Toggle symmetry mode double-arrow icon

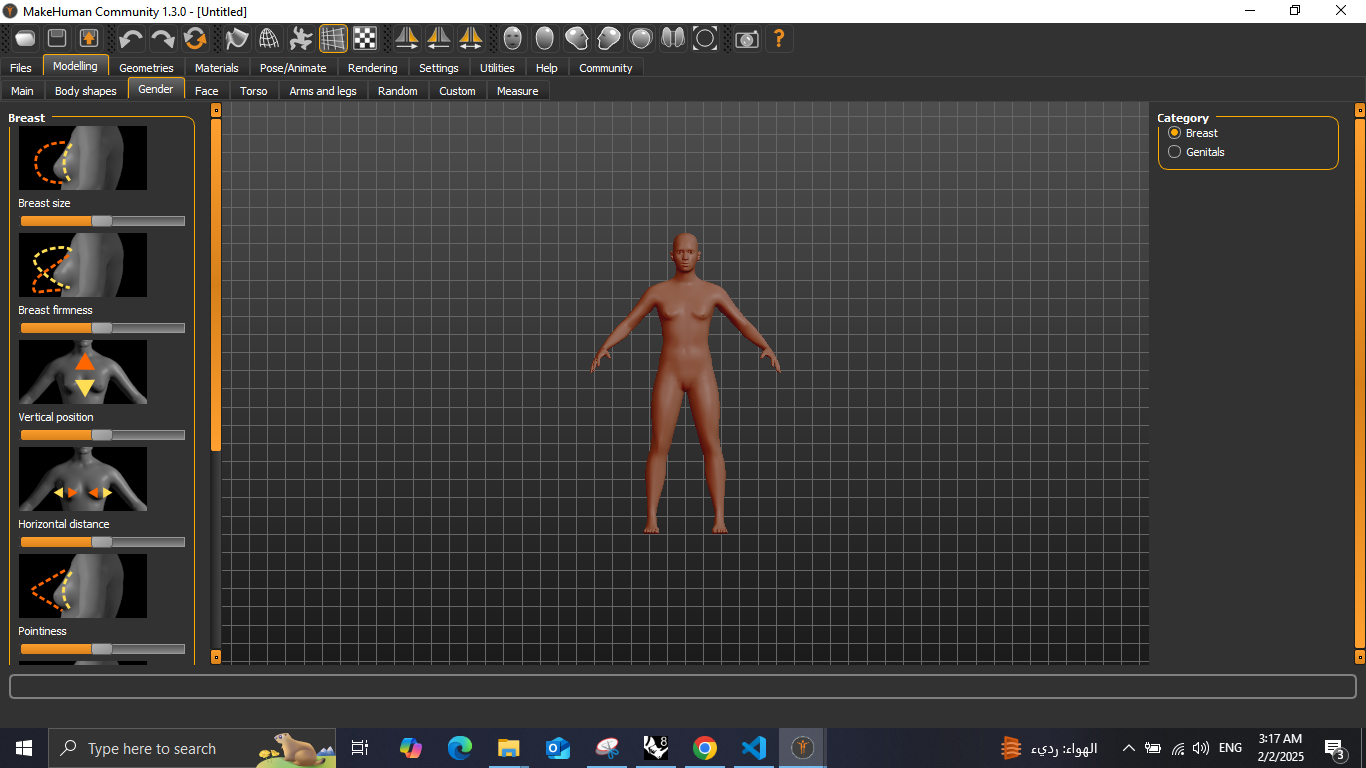(x=471, y=39)
